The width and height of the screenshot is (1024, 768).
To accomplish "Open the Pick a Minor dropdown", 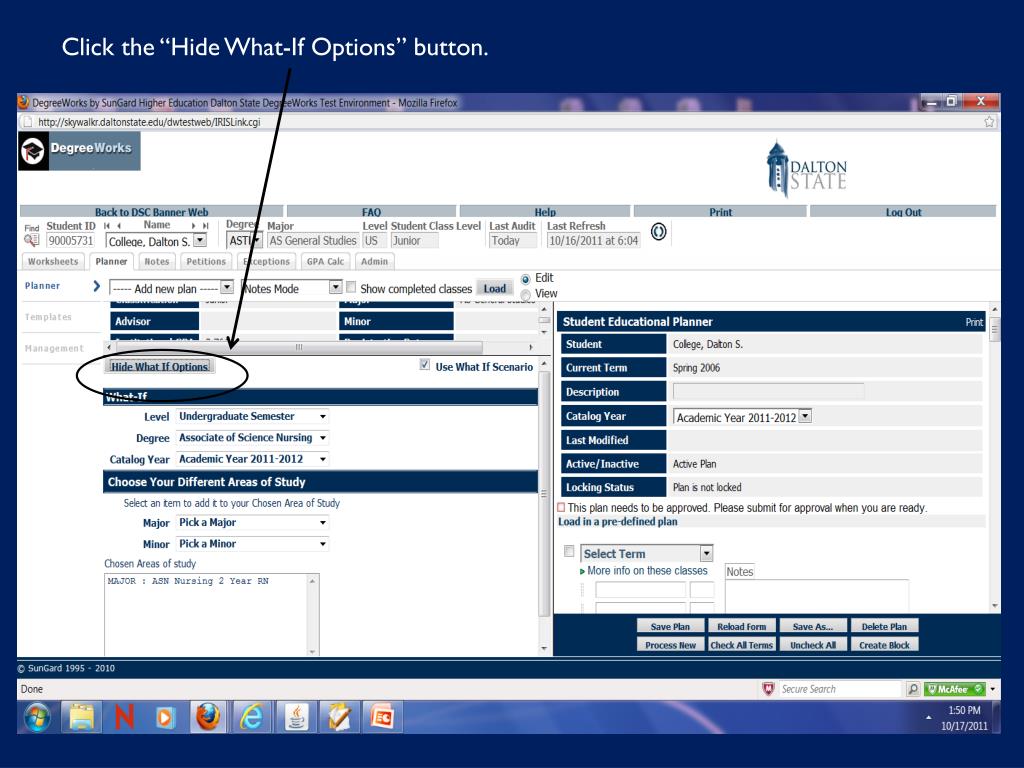I will 253,543.
